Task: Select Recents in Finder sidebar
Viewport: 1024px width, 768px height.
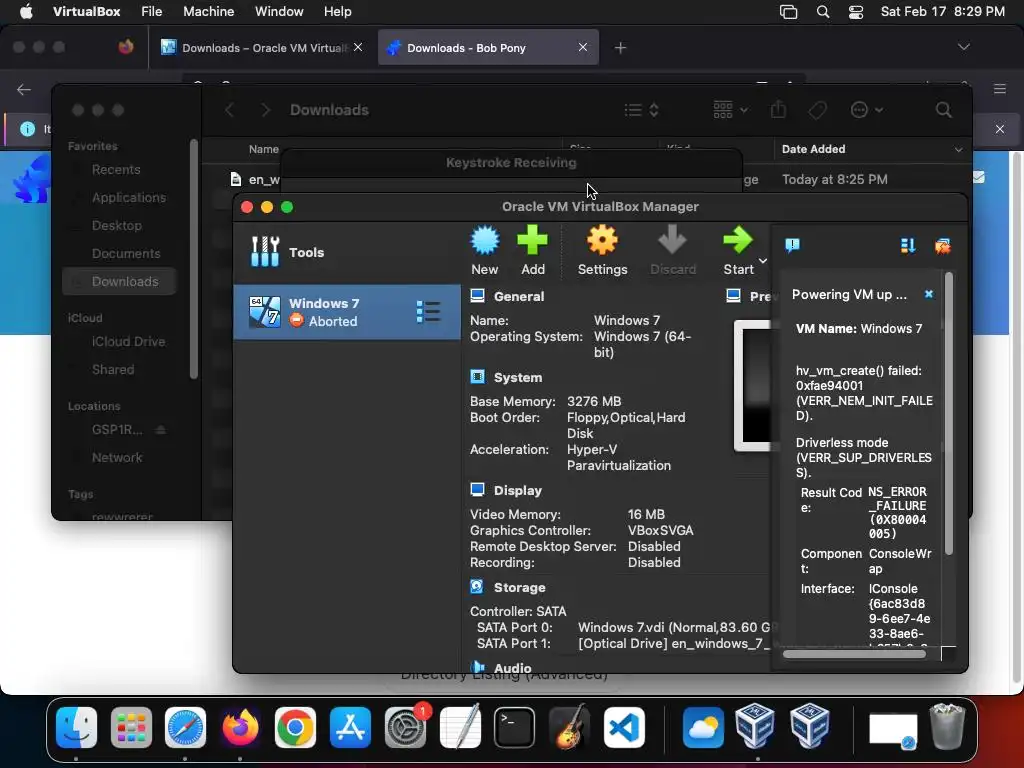Action: pyautogui.click(x=116, y=170)
